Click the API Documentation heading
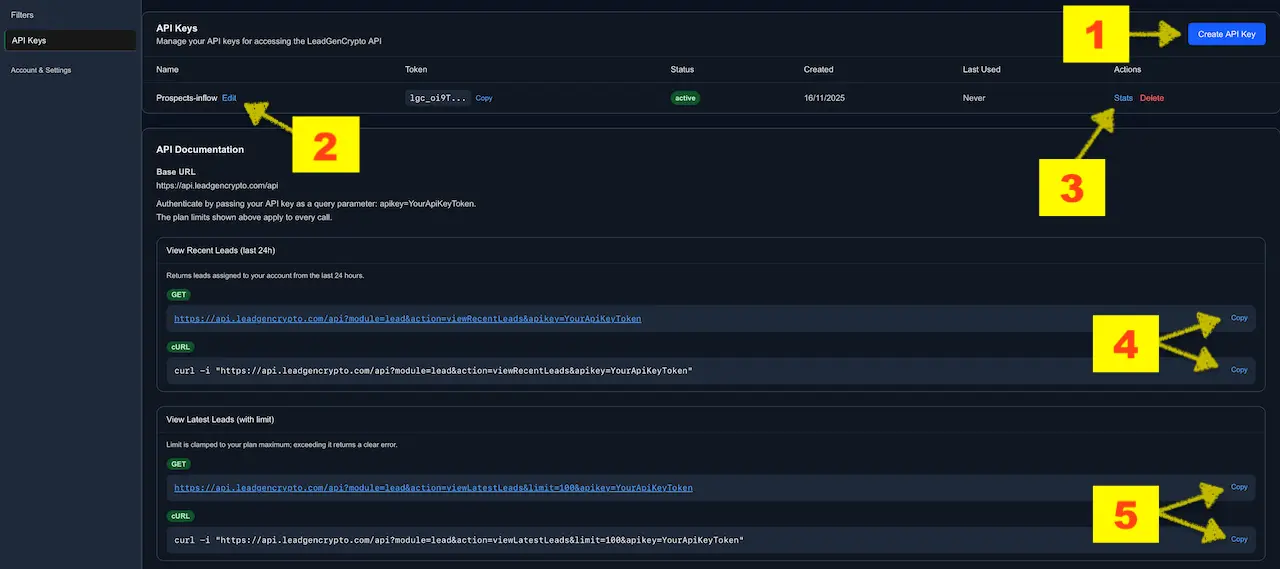The width and height of the screenshot is (1280, 569). click(x=200, y=150)
